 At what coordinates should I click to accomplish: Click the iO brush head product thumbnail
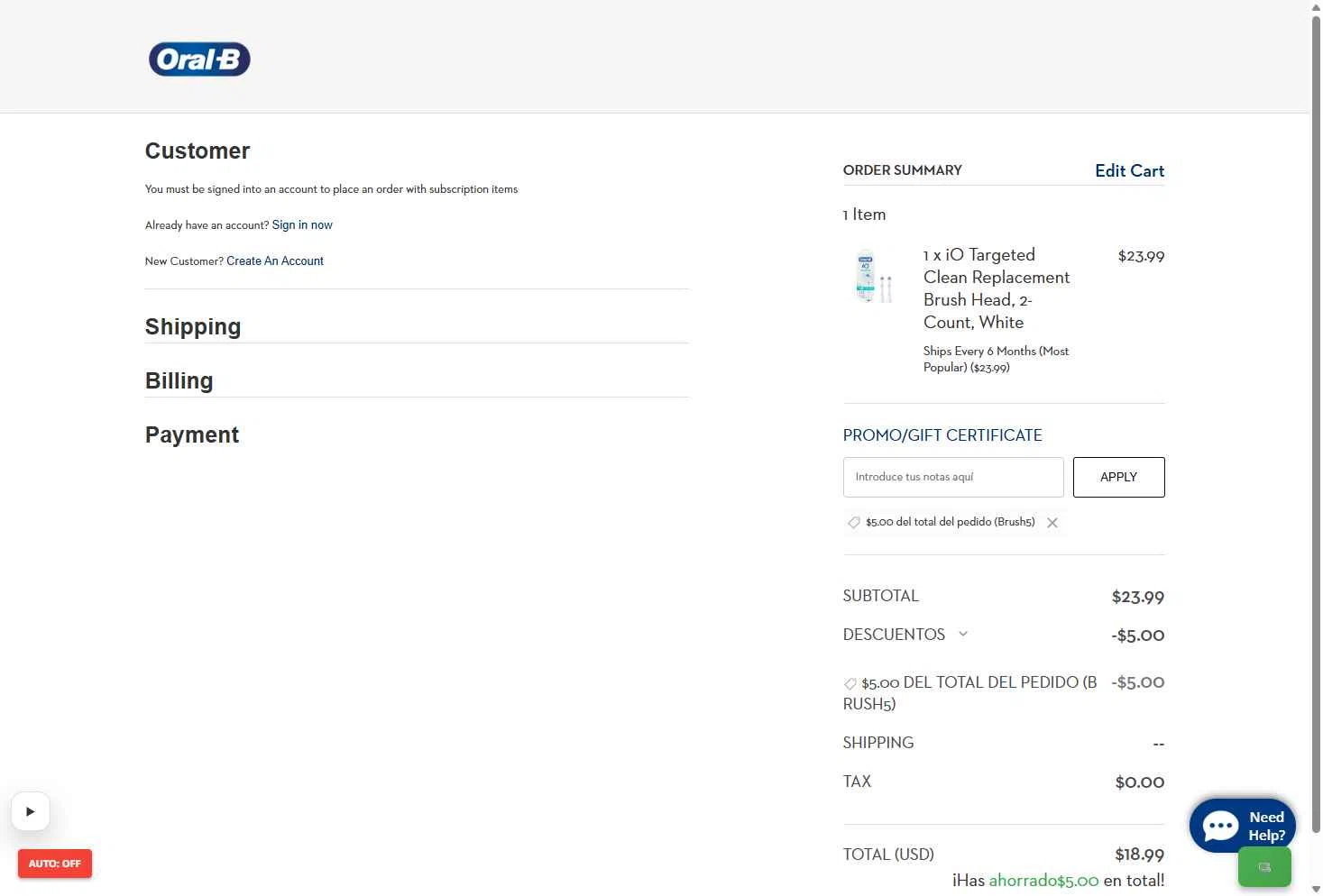pyautogui.click(x=872, y=276)
